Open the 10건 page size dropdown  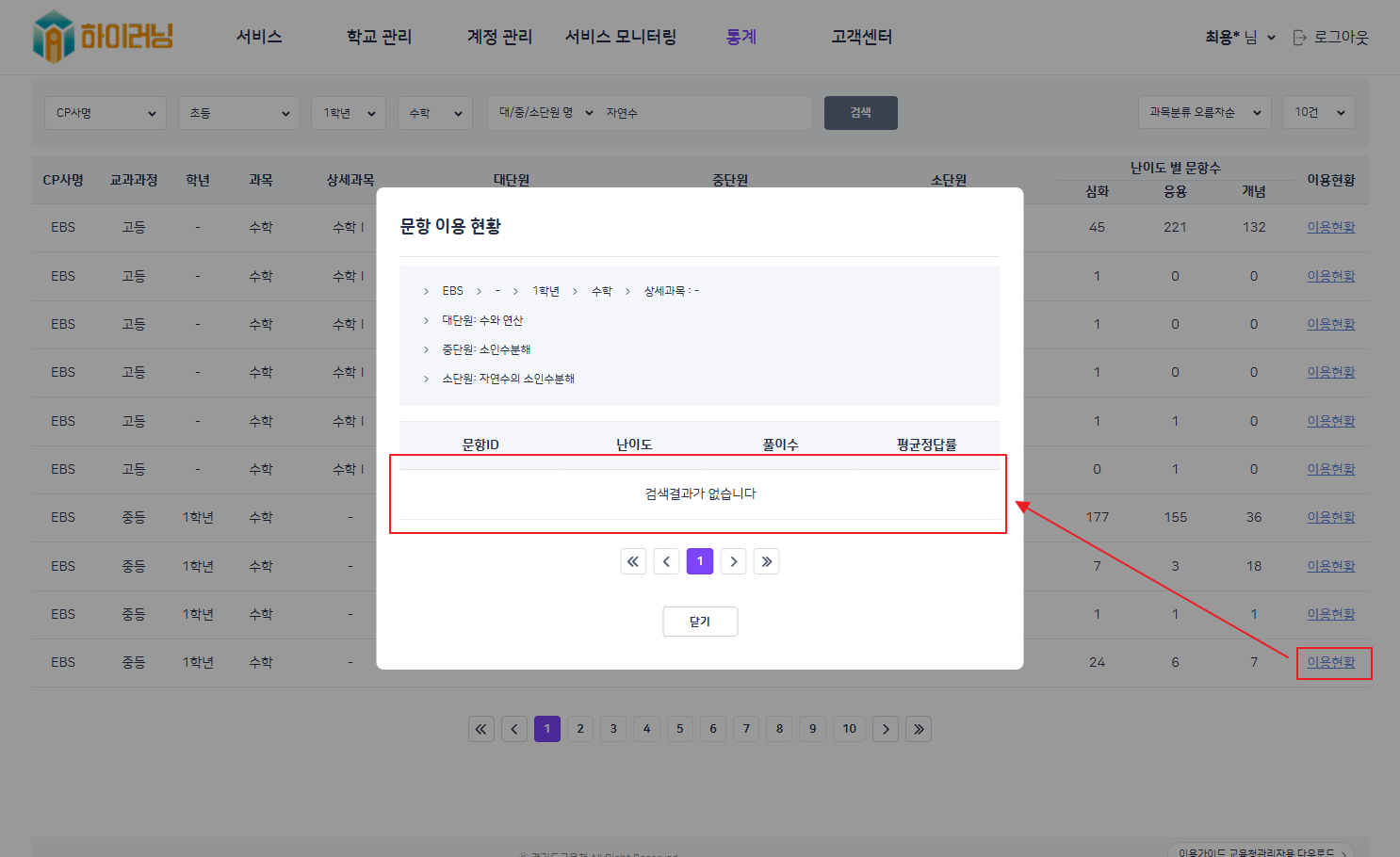click(1318, 112)
